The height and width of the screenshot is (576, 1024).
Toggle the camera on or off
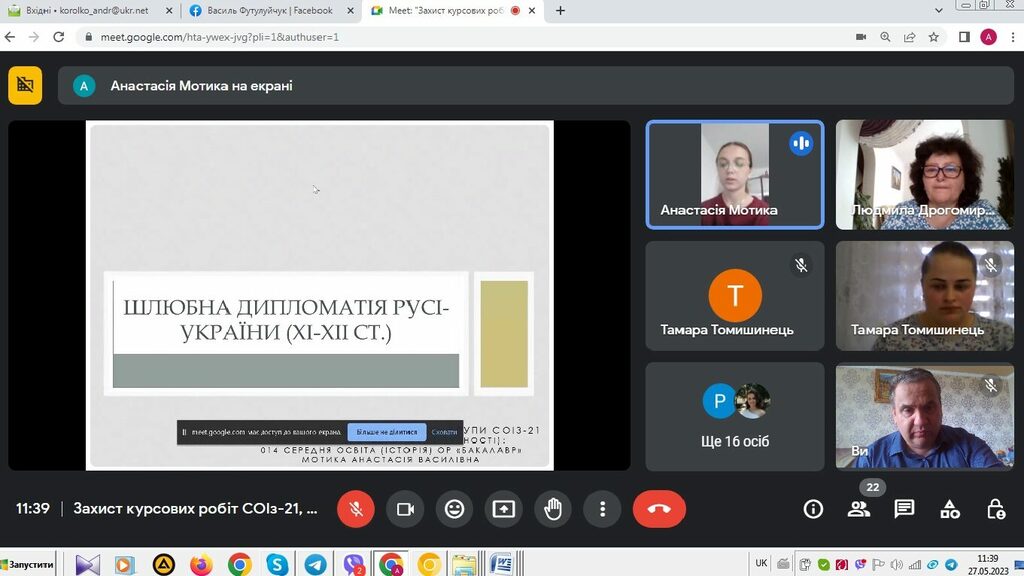pyautogui.click(x=405, y=509)
